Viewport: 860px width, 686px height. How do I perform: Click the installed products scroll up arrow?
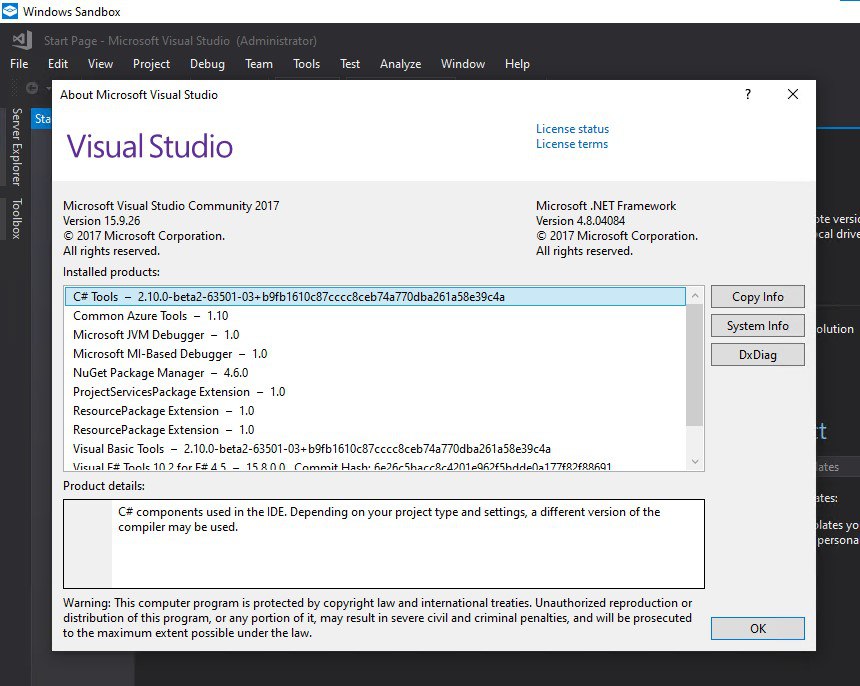[695, 296]
